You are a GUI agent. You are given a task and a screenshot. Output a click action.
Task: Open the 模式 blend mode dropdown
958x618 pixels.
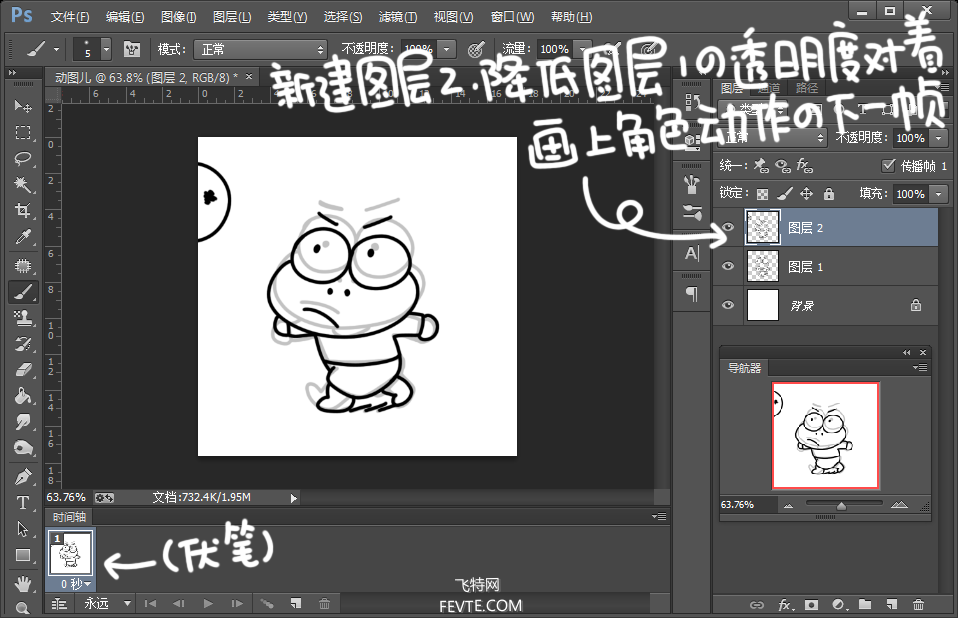pyautogui.click(x=260, y=49)
